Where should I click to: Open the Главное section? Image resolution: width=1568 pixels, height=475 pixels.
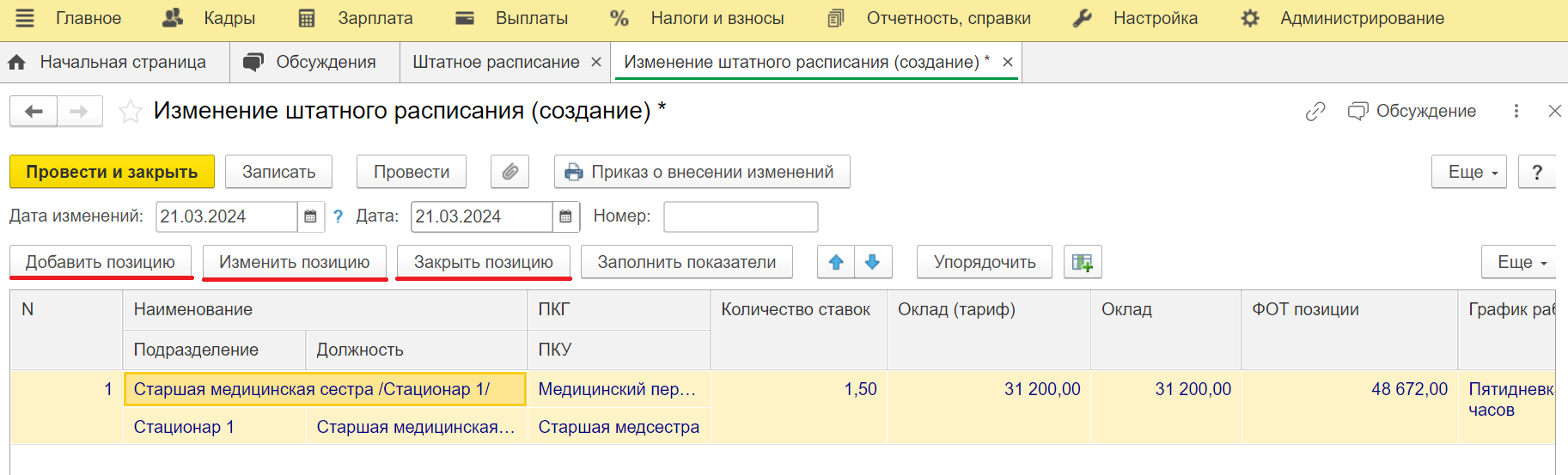88,18
